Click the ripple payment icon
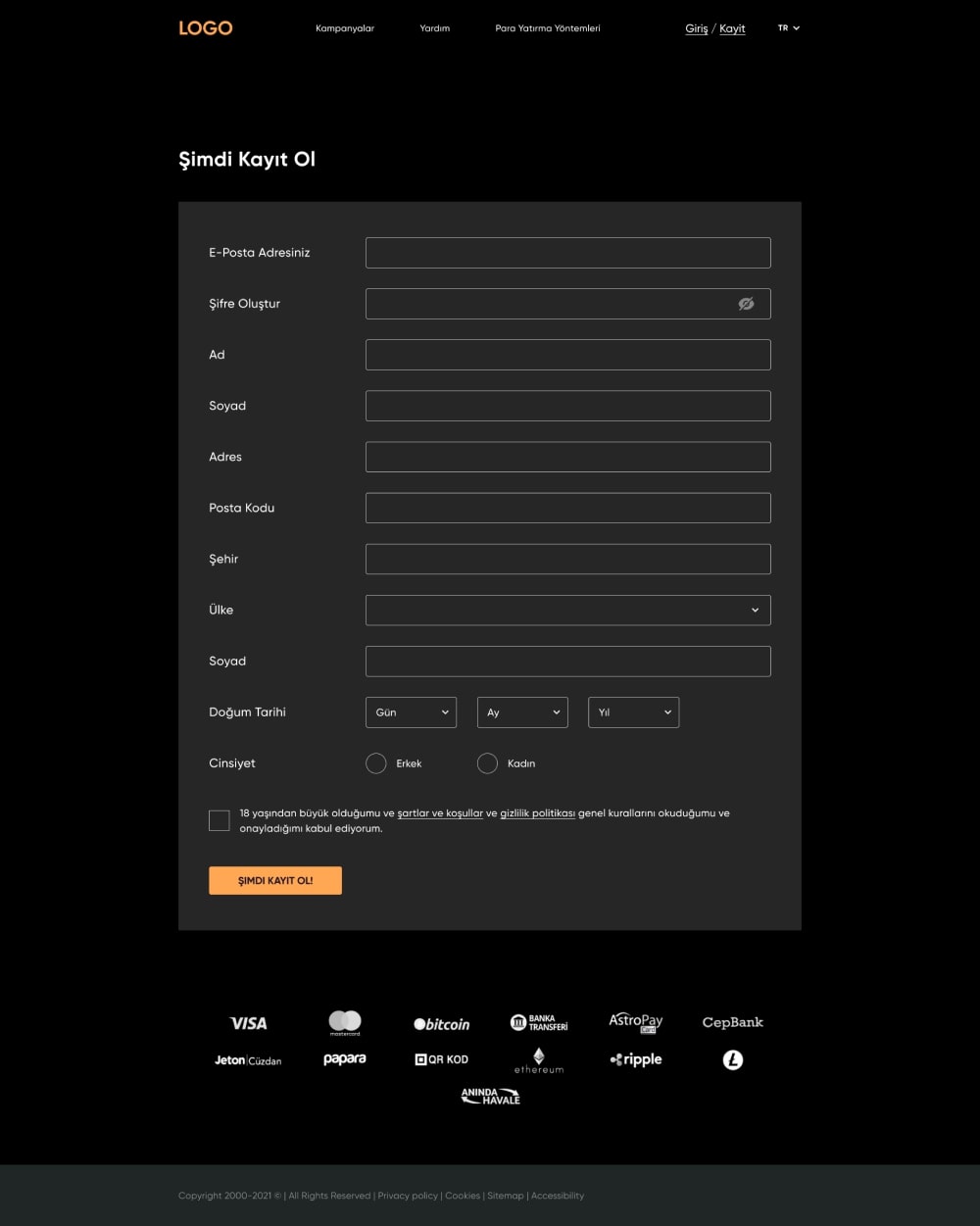980x1226 pixels. (x=636, y=1059)
